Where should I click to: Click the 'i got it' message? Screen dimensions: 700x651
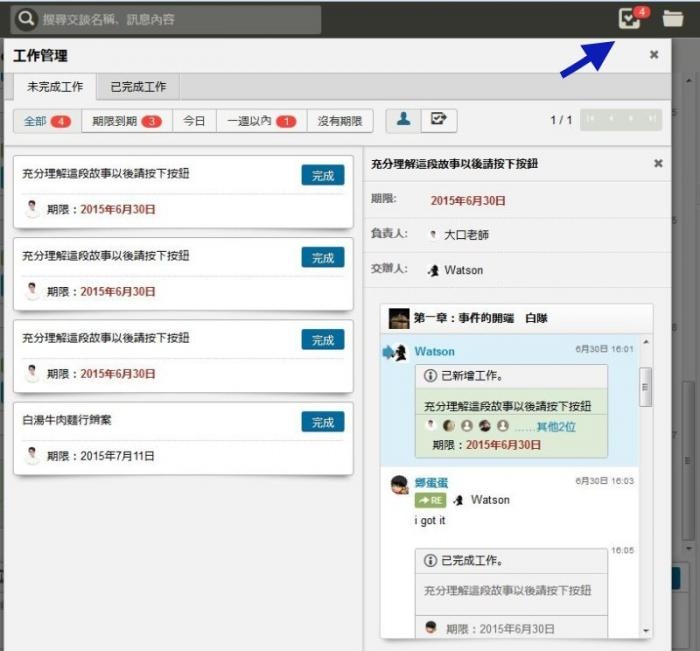[x=430, y=521]
